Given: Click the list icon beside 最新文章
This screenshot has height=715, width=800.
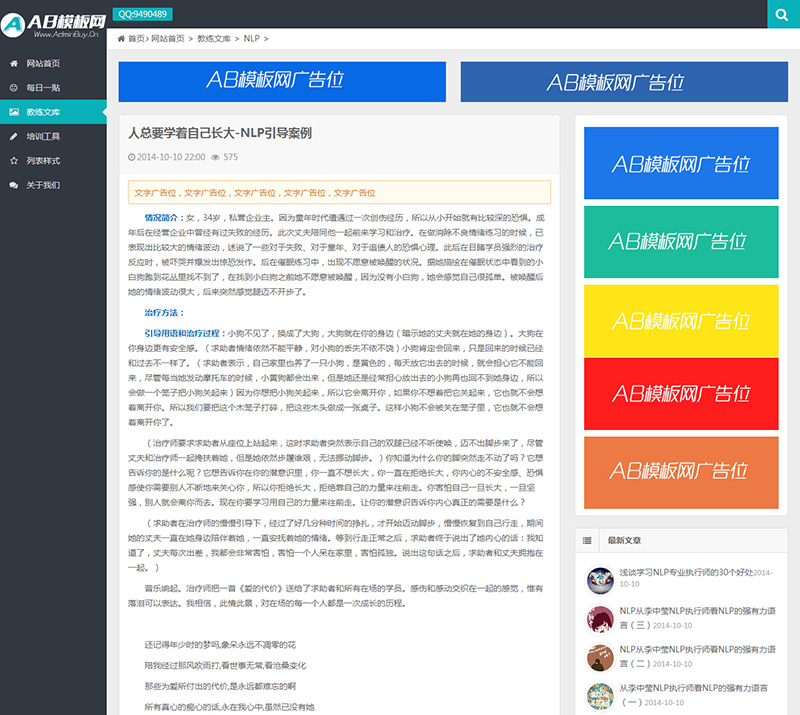Looking at the screenshot, I should [x=587, y=540].
